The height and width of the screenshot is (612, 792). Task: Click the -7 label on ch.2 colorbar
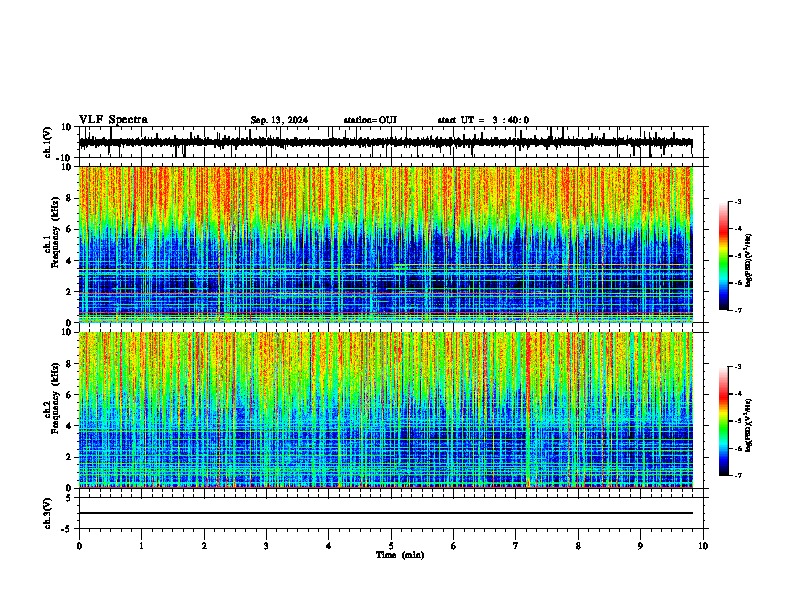coord(738,475)
